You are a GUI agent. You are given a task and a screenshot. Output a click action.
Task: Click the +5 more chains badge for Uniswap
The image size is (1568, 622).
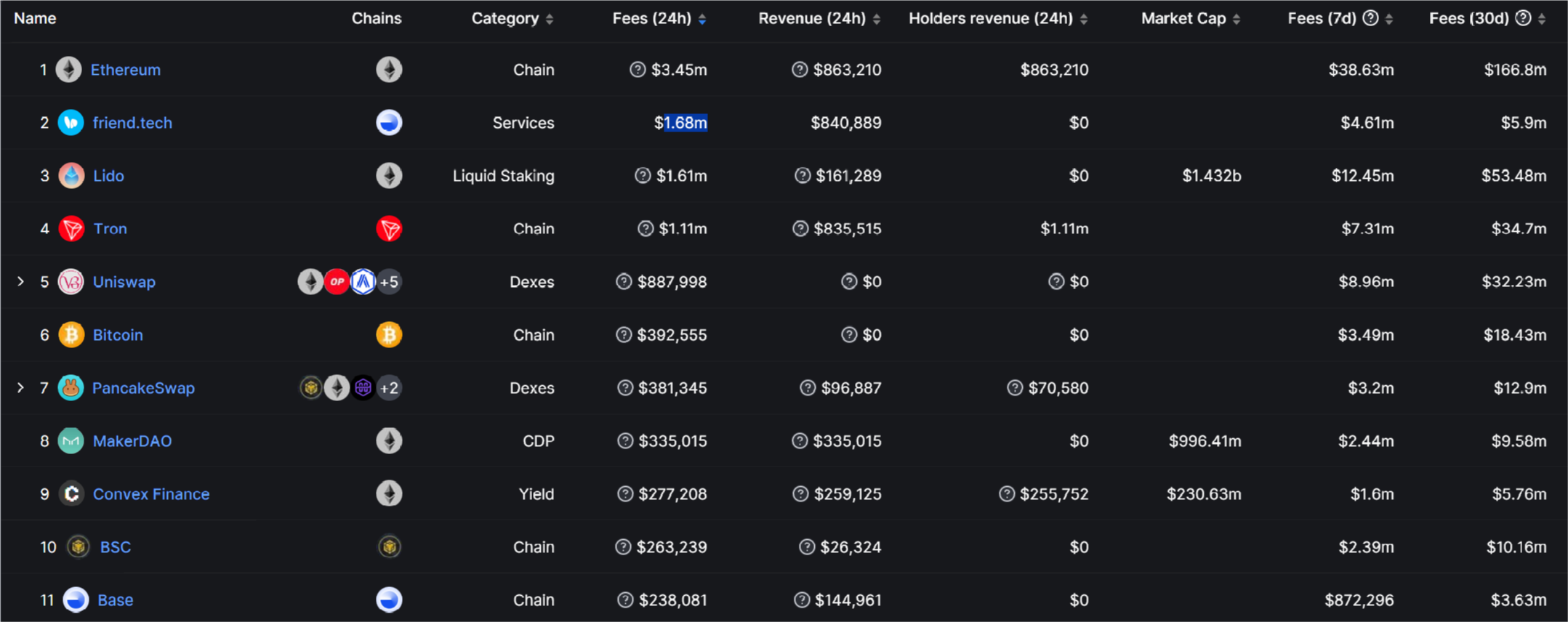[x=390, y=282]
